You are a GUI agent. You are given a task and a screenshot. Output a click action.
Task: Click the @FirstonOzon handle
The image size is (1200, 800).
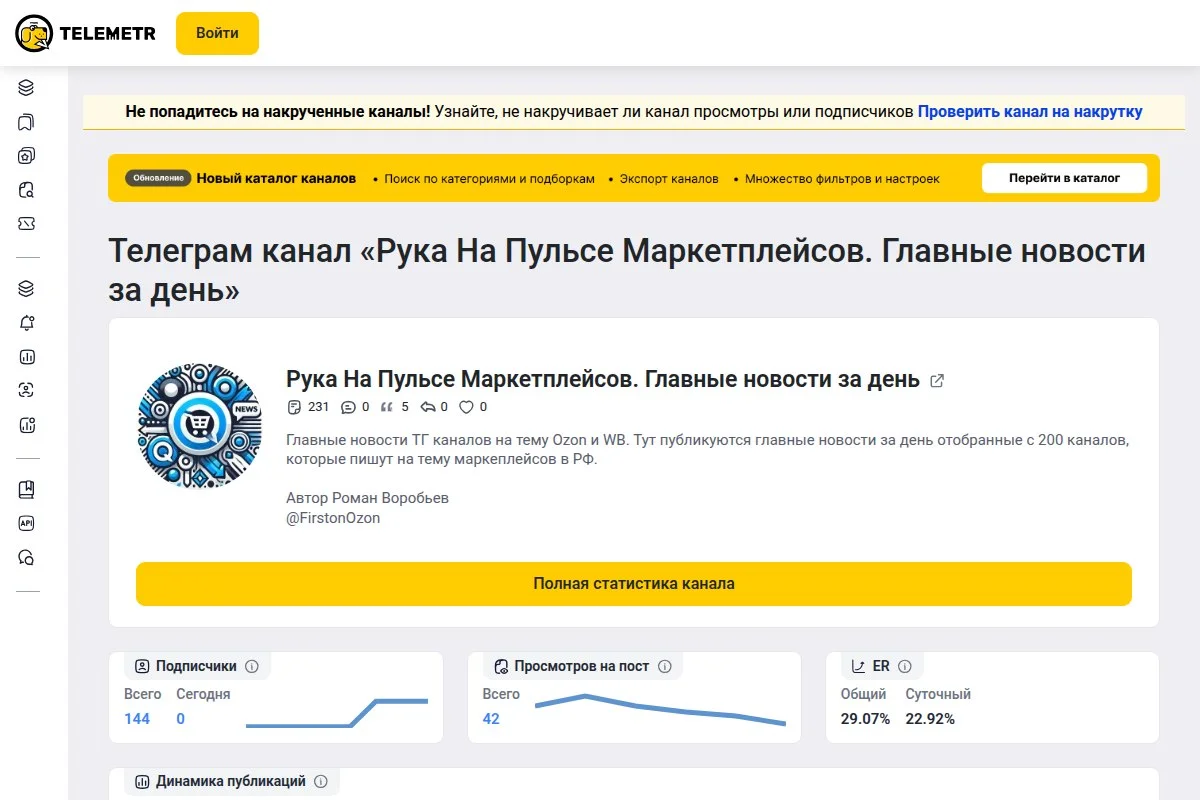point(333,519)
